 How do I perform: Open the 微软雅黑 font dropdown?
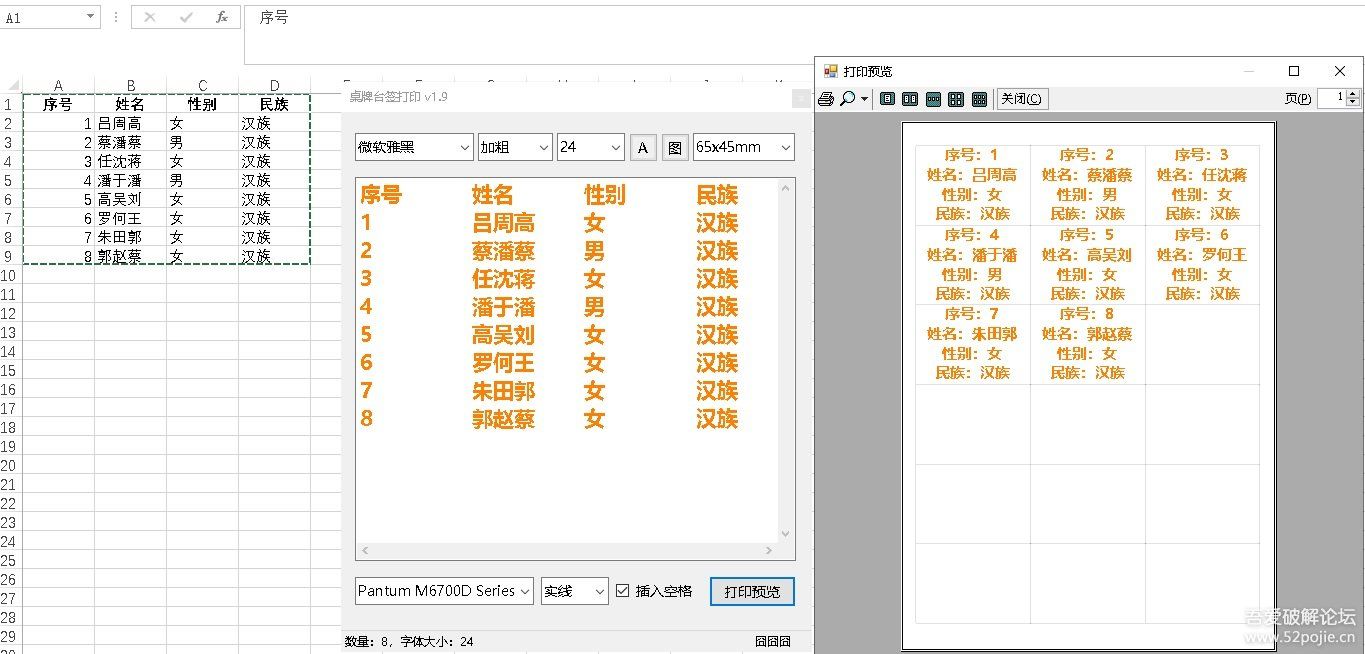413,146
